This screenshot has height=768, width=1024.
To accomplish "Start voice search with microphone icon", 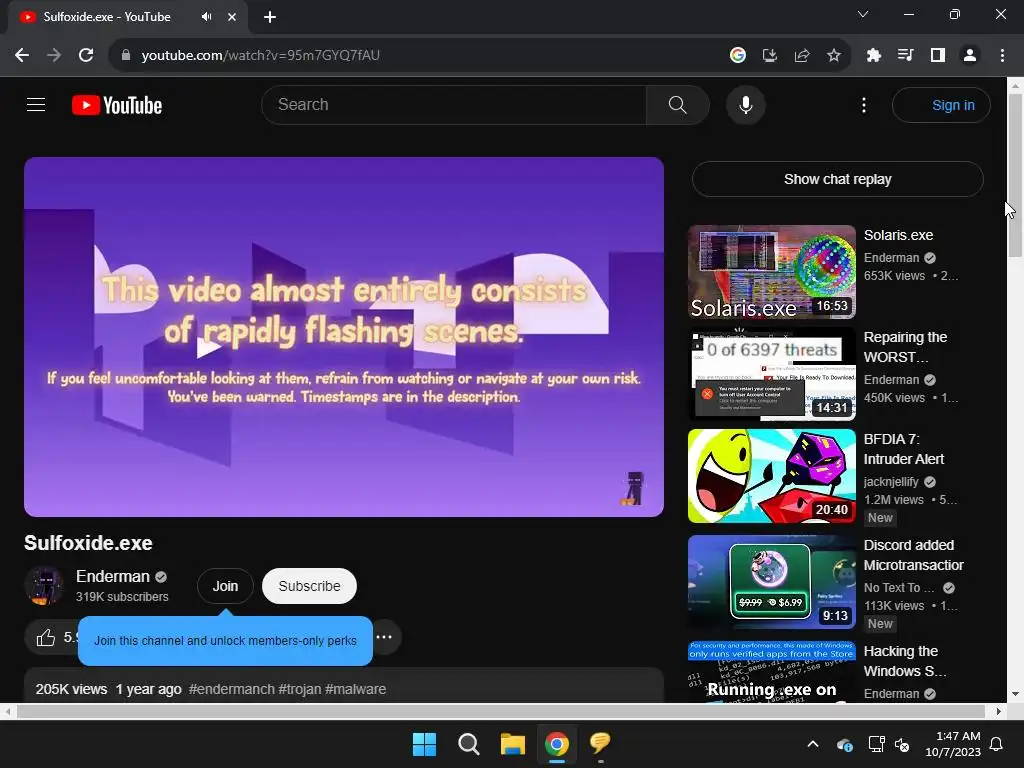I will 745,104.
